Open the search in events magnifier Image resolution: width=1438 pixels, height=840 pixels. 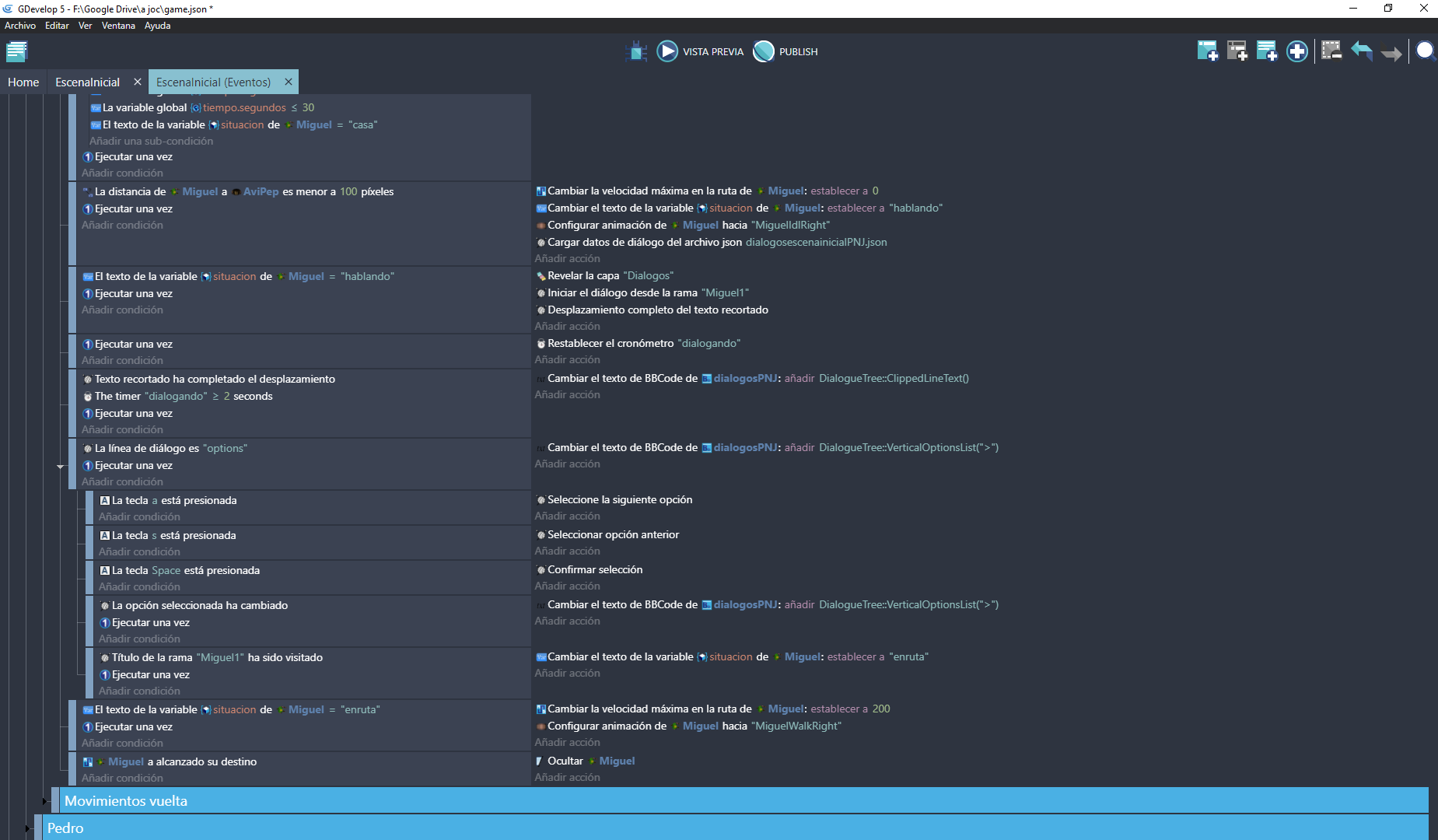point(1425,52)
